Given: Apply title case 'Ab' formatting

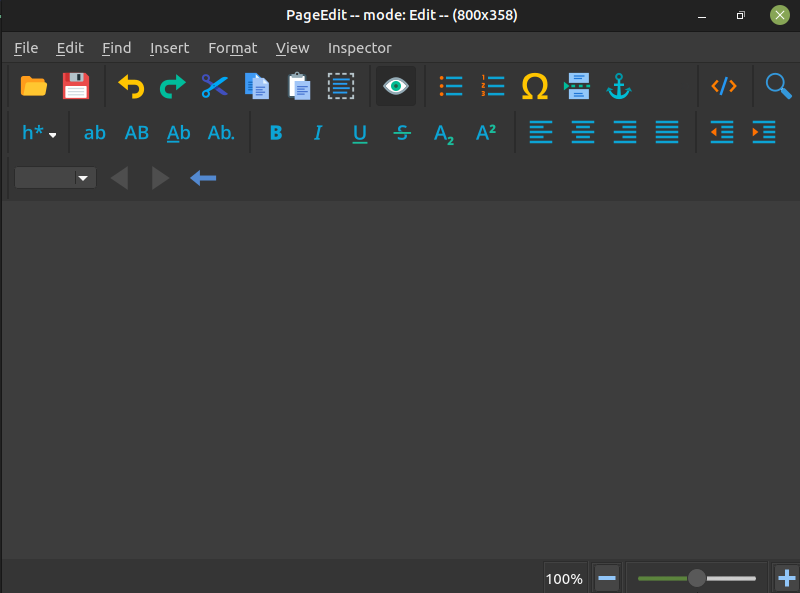Looking at the screenshot, I should (x=179, y=133).
